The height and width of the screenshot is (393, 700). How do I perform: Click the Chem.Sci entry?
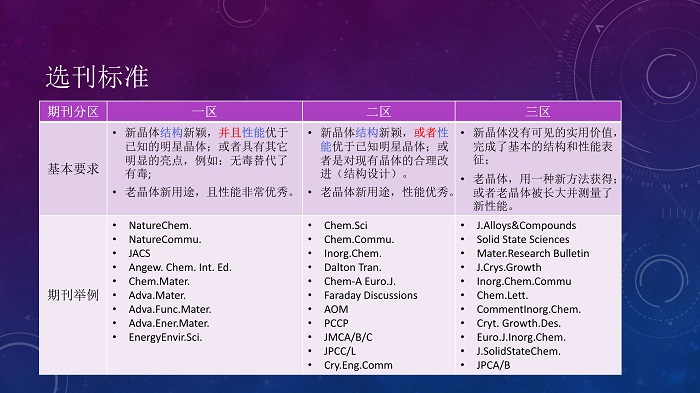(346, 226)
